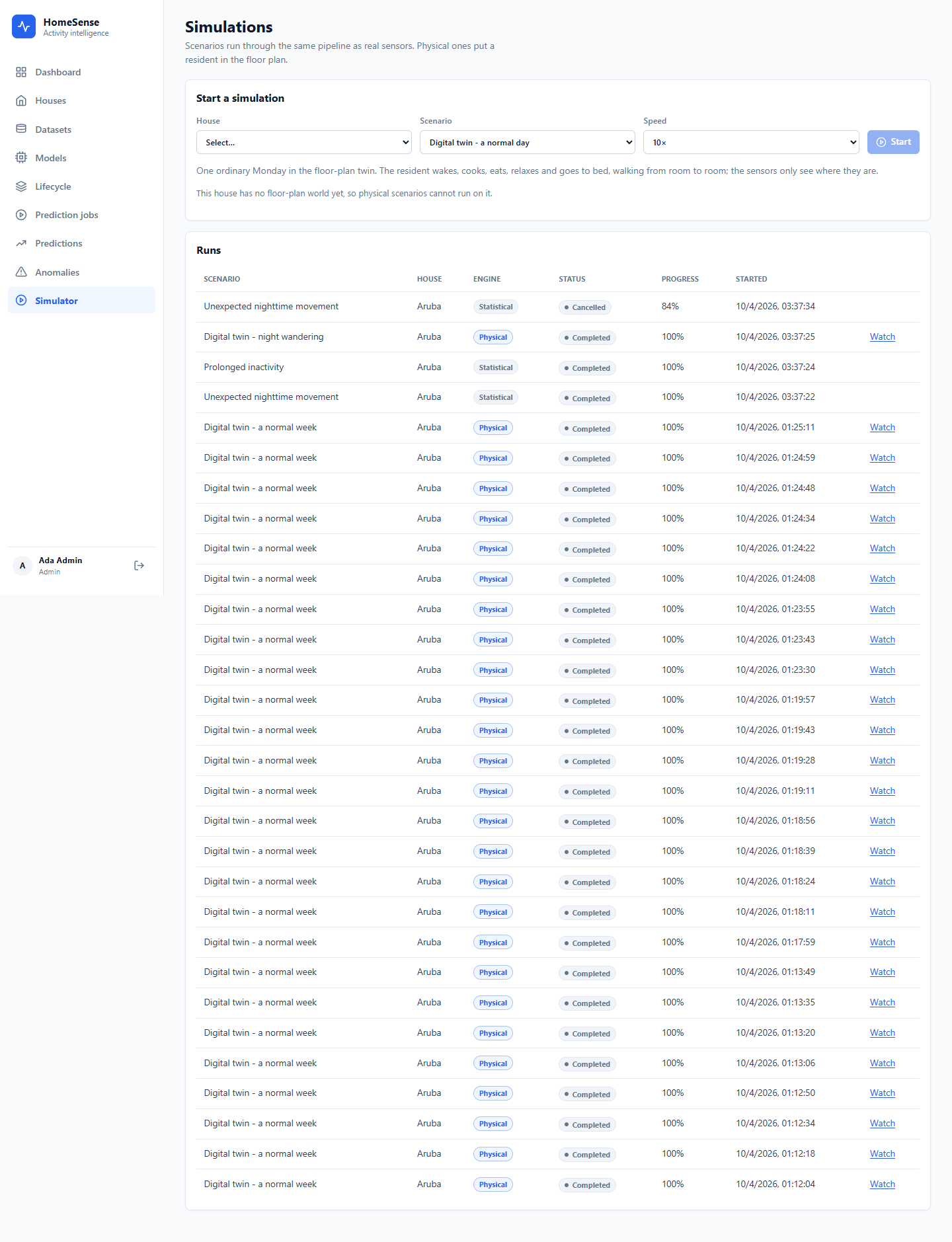Select the Prolonged inactivity scenario row

tap(558, 368)
